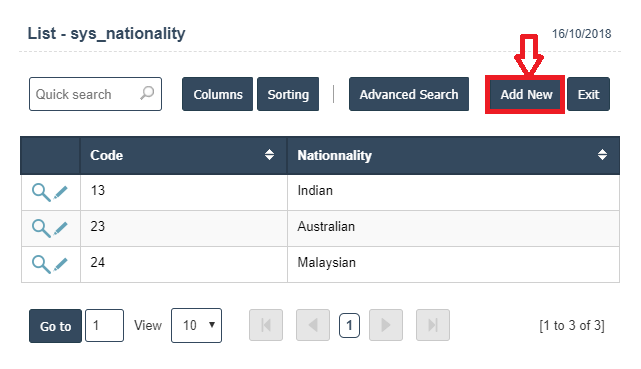This screenshot has height=369, width=641.
Task: Open magnifier icon for Australian row
Action: (x=41, y=228)
